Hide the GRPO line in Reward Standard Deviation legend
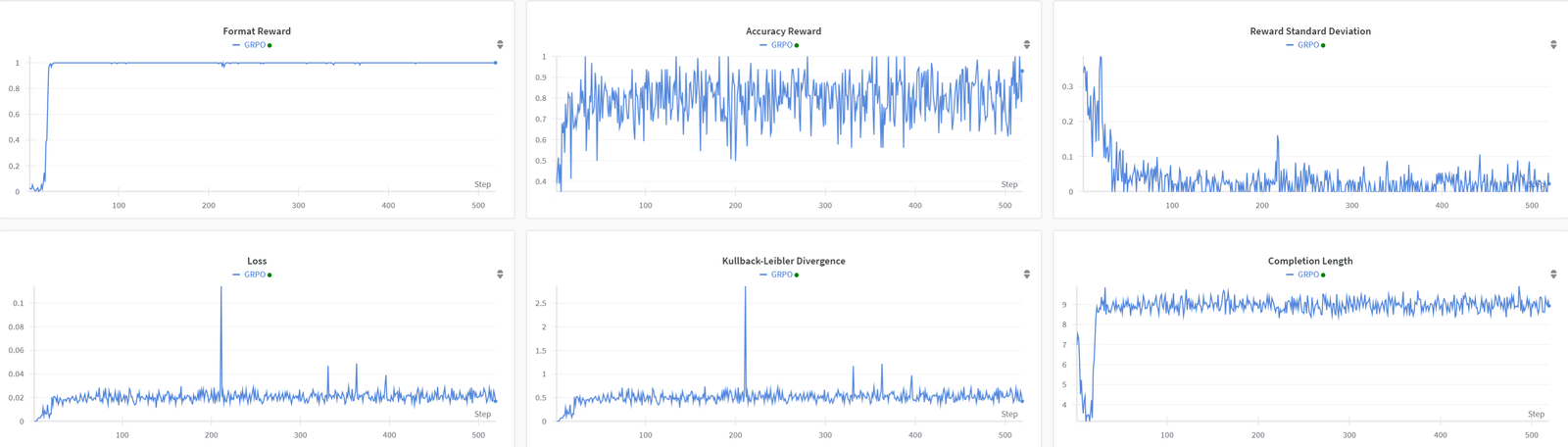Viewport: 1568px width, 447px height. [x=1308, y=45]
